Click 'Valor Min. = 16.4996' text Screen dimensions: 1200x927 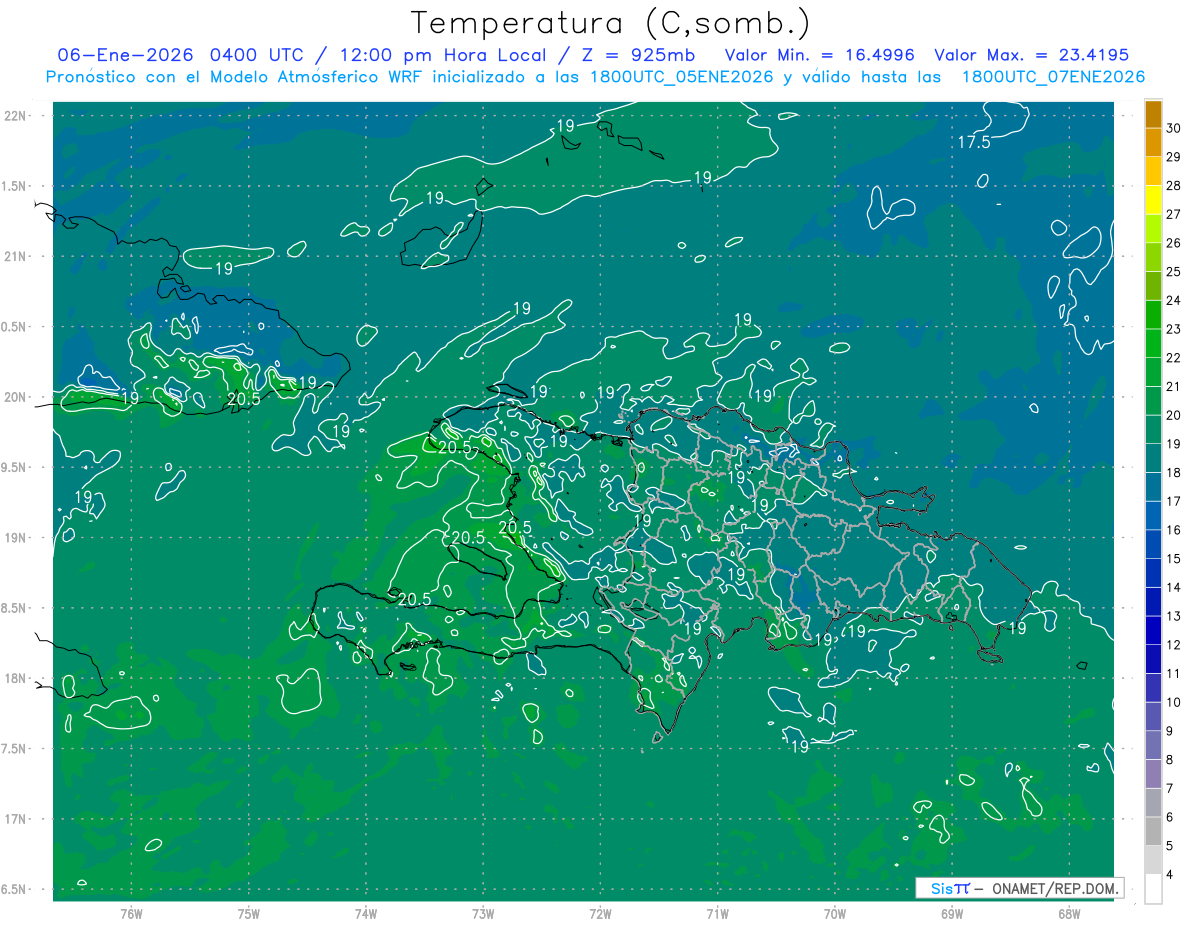(x=819, y=55)
